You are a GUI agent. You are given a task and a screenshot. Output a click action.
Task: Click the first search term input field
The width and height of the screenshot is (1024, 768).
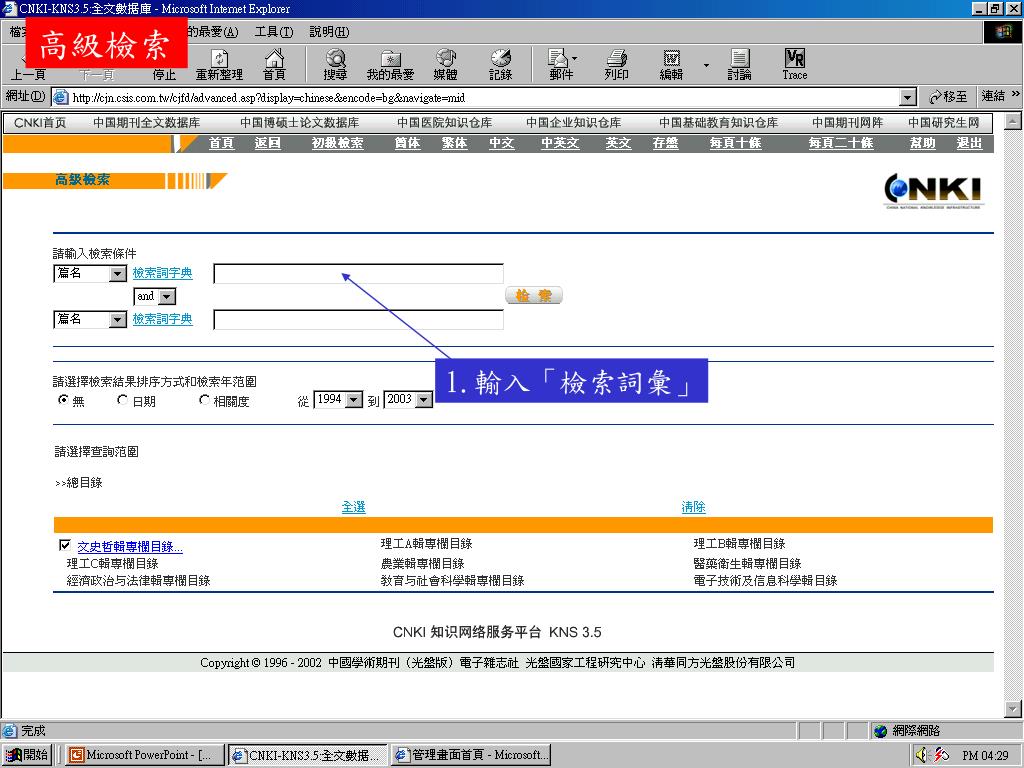pos(359,274)
